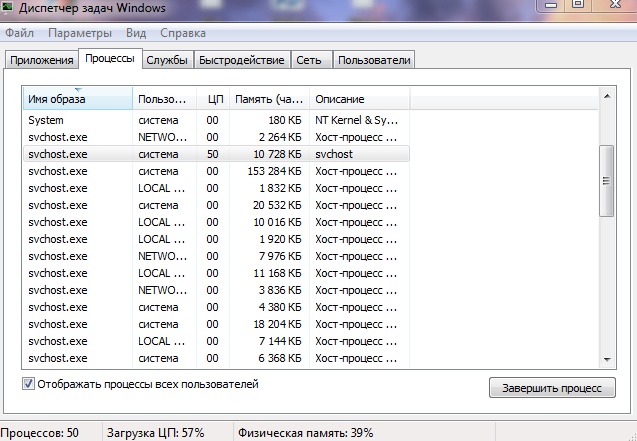Click the scrollbar down arrow

coord(607,359)
